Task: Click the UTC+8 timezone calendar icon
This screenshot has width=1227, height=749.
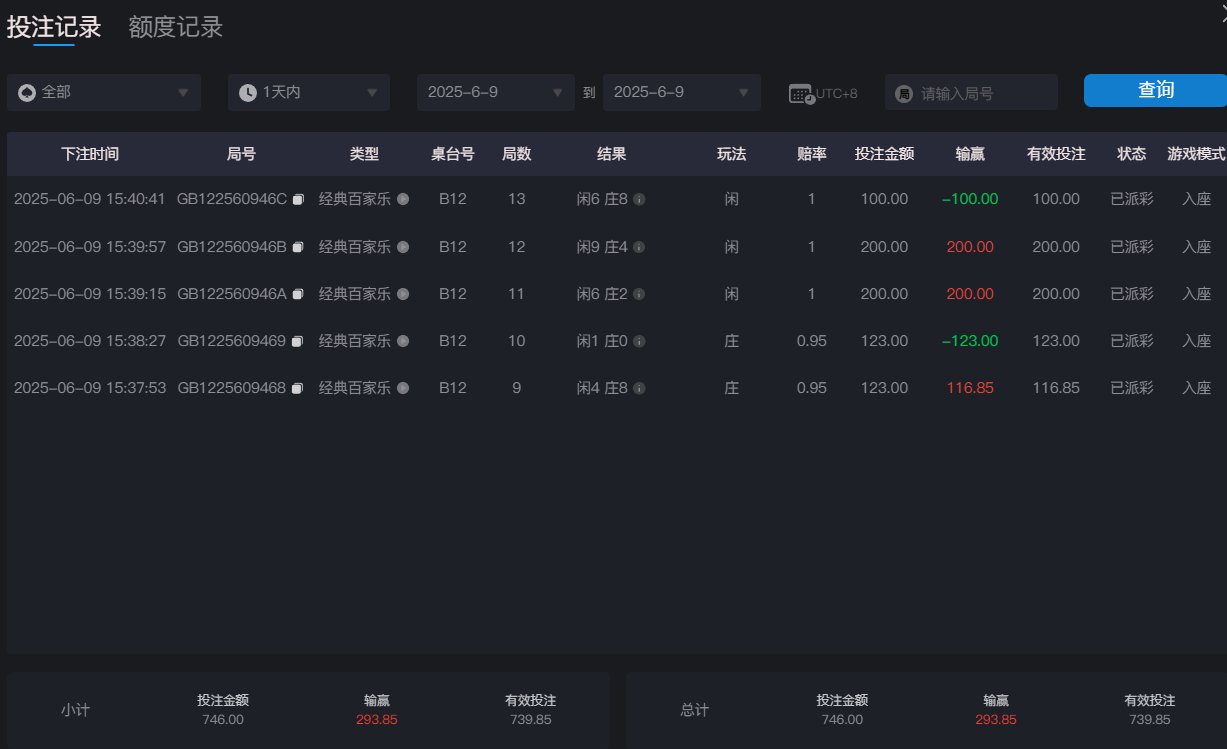Action: [x=801, y=94]
